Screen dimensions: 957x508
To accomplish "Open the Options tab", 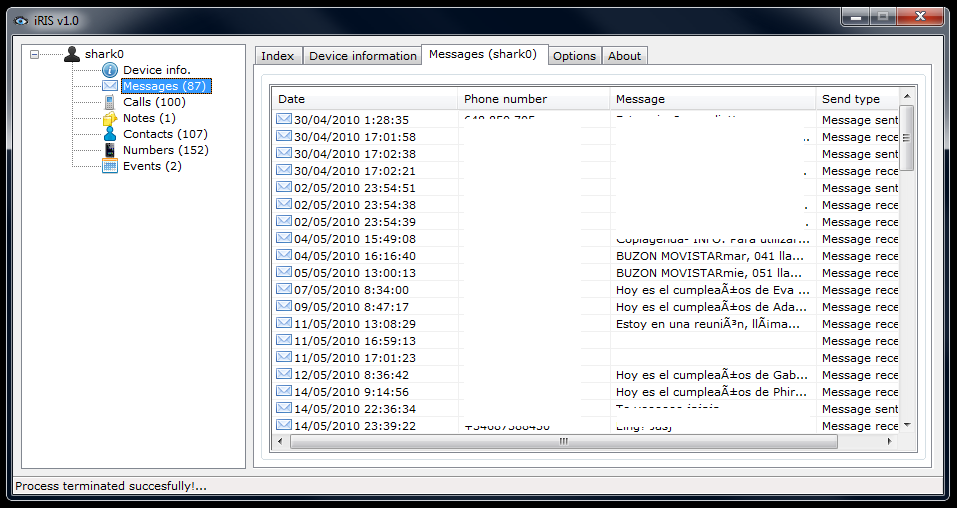I will [x=574, y=56].
